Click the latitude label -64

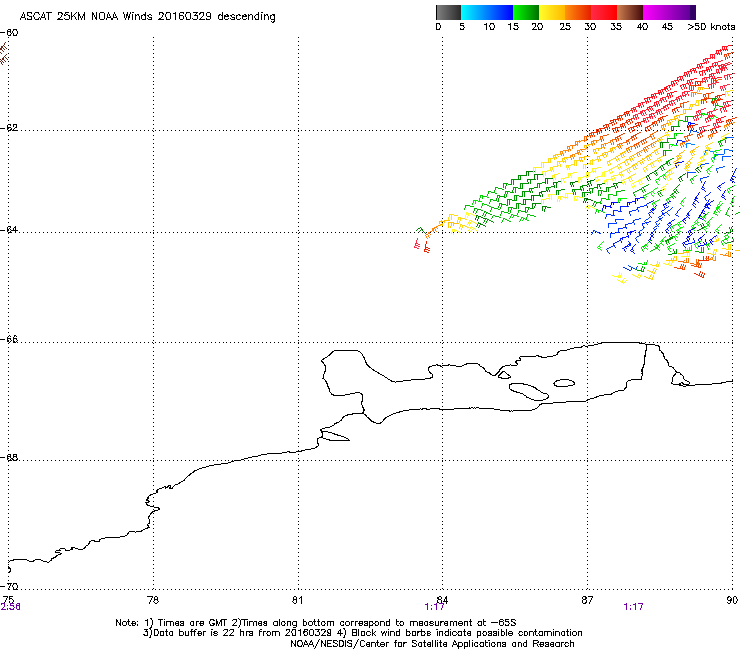[x=9, y=230]
